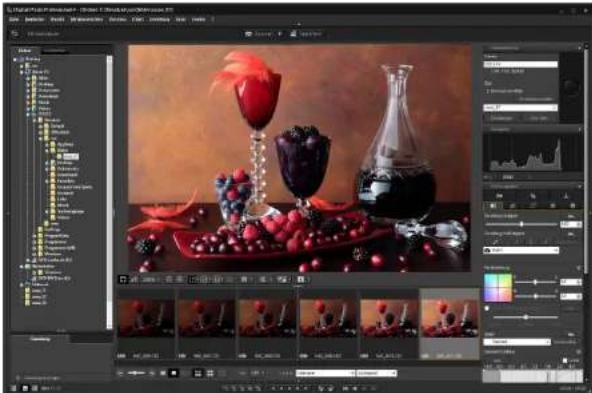Click the print icon in the top toolbar

tap(293, 34)
